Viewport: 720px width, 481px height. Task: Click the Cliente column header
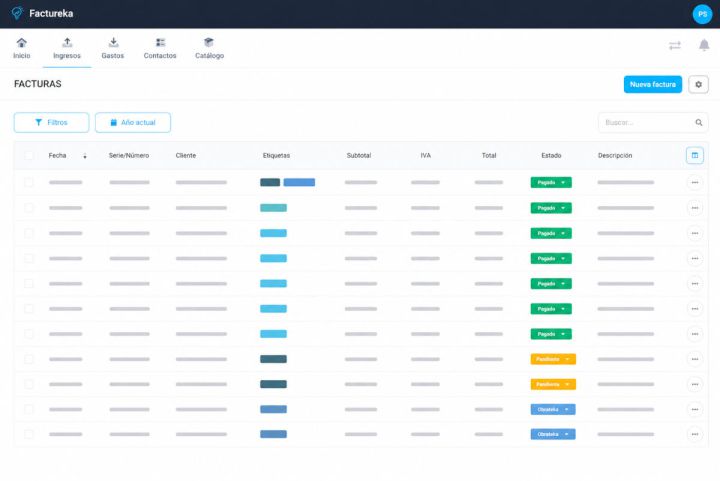click(186, 156)
